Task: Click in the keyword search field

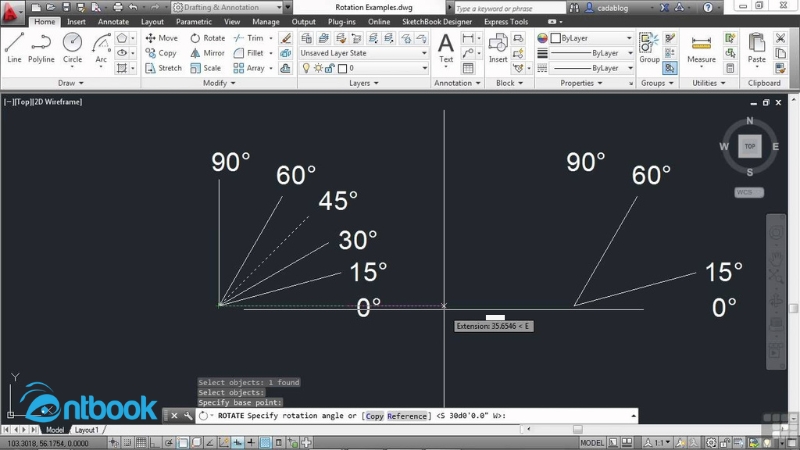Action: click(x=509, y=8)
